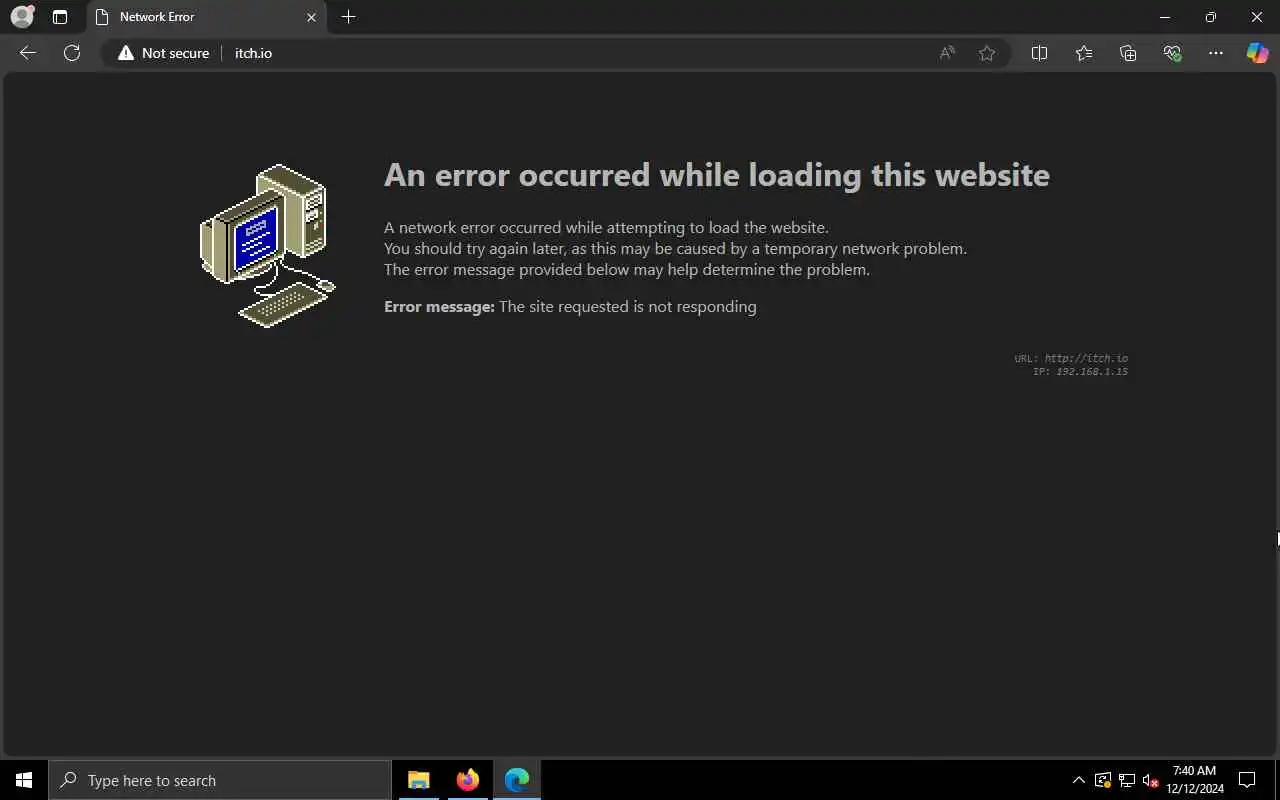Add page to favorites with star icon
Screen dimensions: 1280x800
pyautogui.click(x=987, y=53)
